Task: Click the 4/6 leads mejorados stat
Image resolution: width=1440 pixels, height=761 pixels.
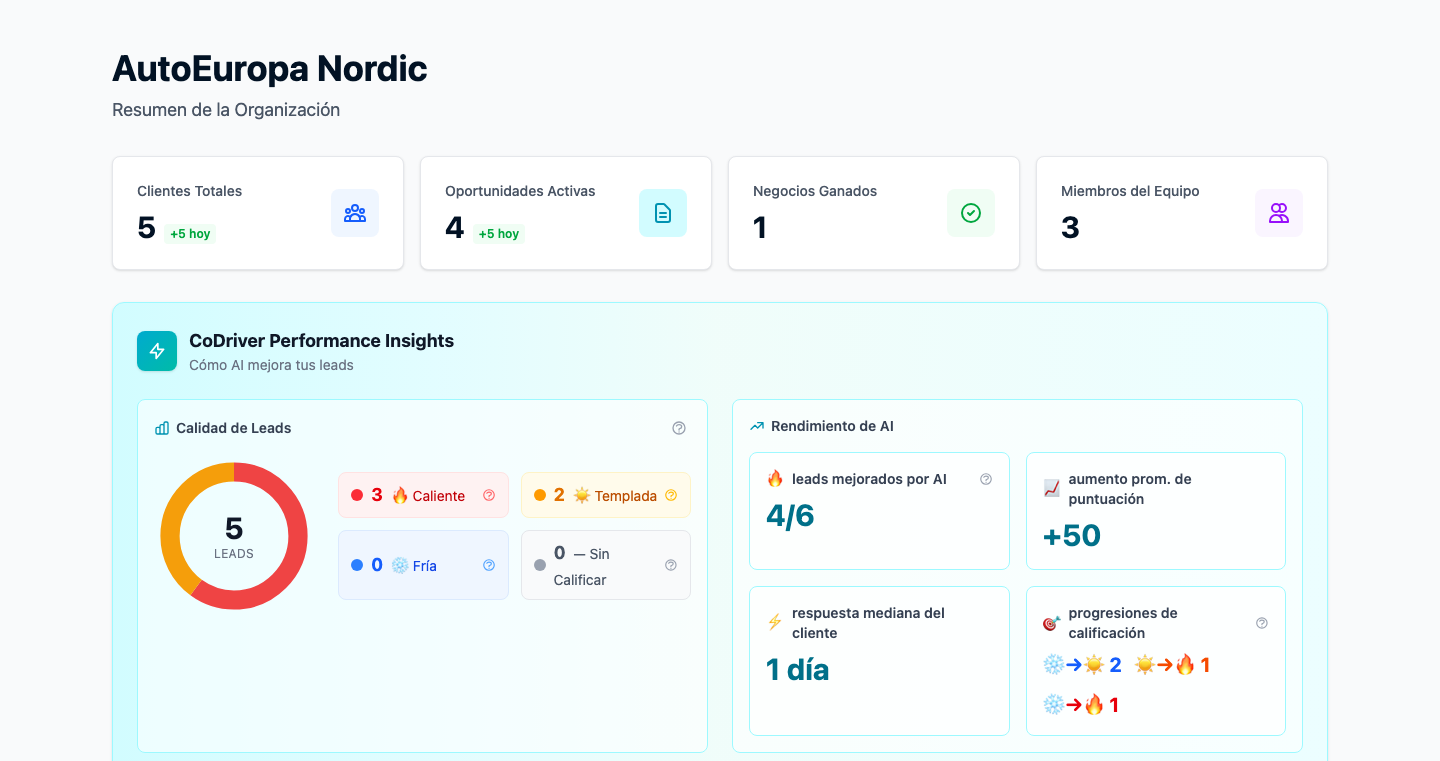Action: [x=789, y=516]
